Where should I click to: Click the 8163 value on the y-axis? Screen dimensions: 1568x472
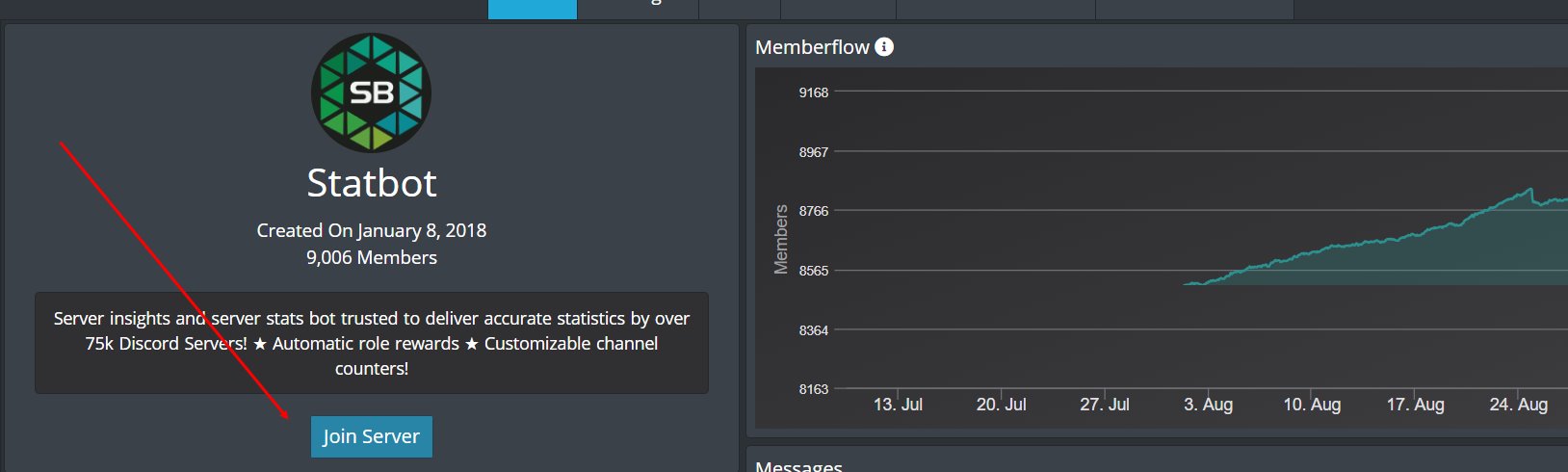point(813,389)
